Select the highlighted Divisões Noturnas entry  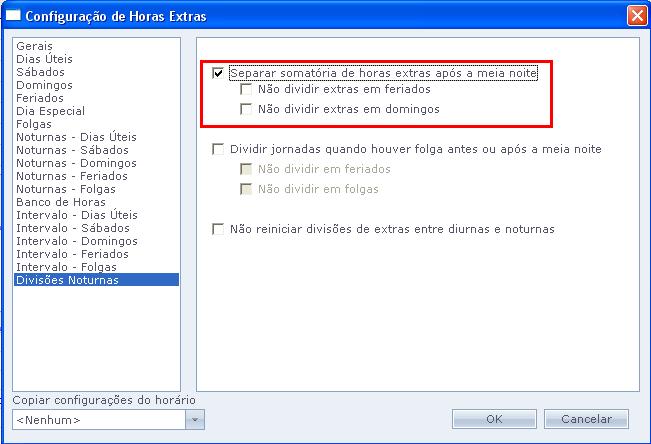tap(96, 280)
